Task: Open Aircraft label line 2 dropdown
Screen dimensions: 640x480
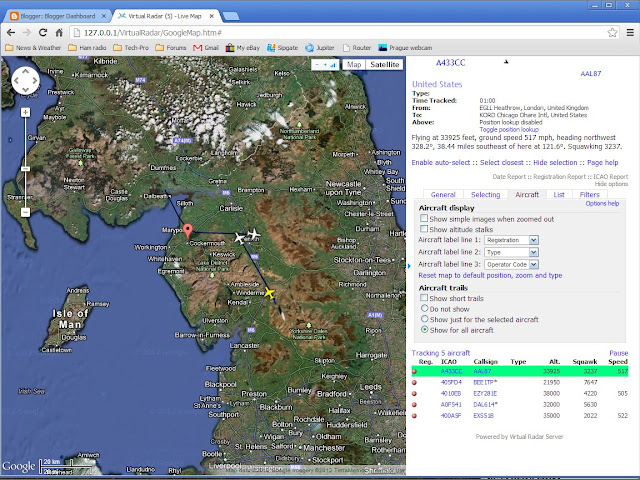Action: pyautogui.click(x=511, y=252)
